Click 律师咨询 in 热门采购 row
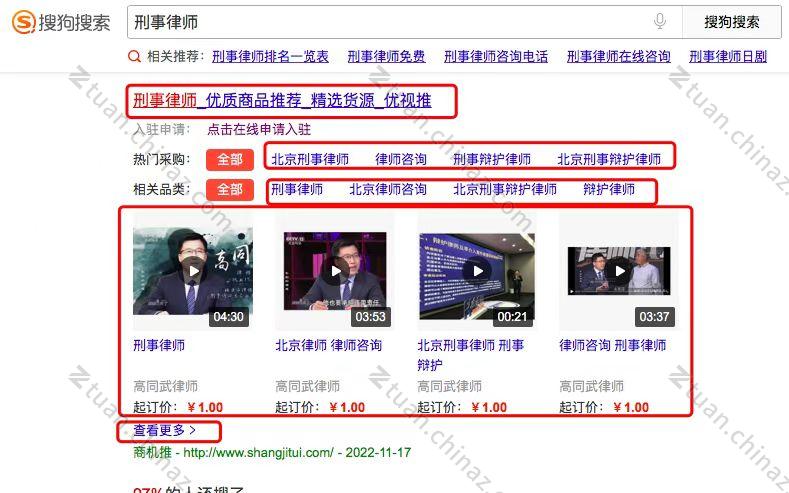 click(401, 159)
